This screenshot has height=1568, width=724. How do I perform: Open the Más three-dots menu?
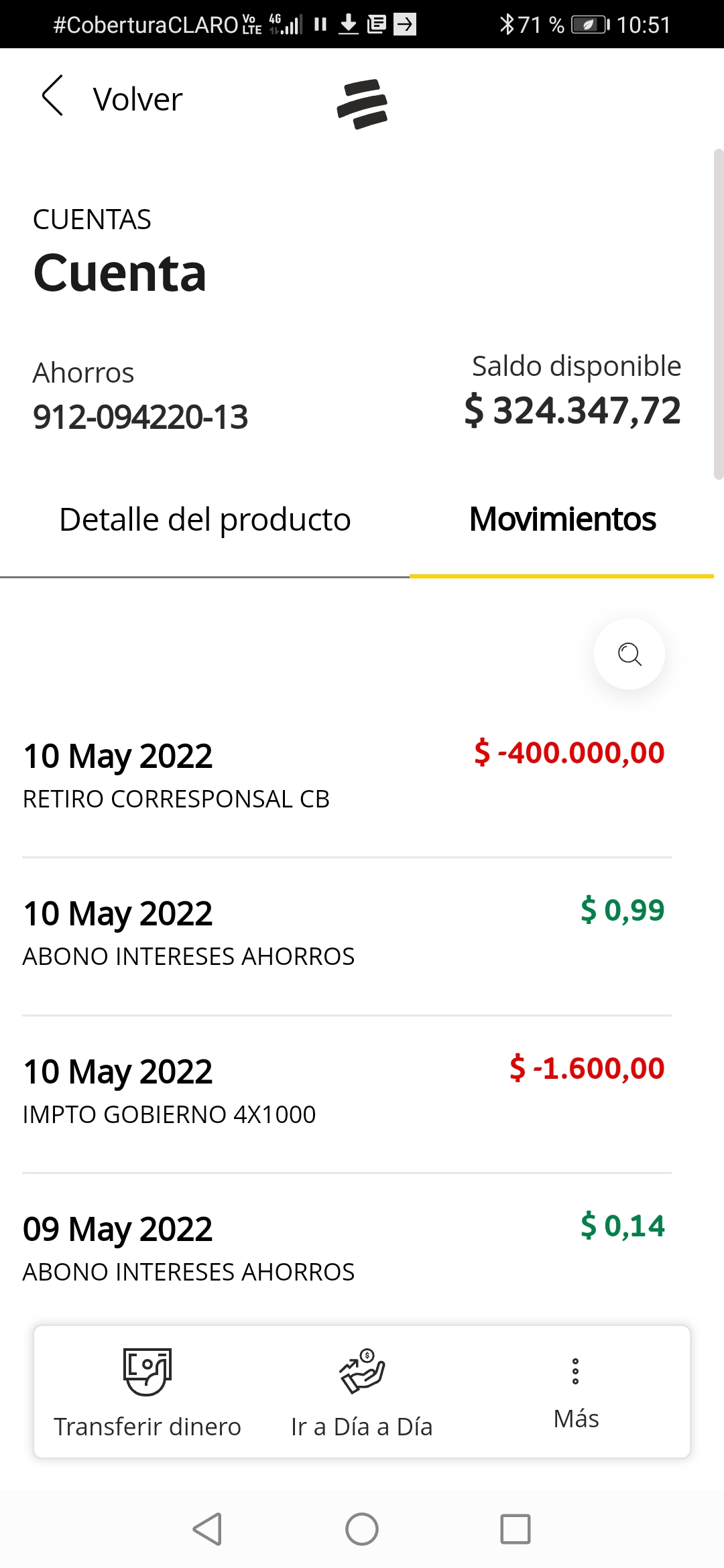pyautogui.click(x=575, y=1372)
